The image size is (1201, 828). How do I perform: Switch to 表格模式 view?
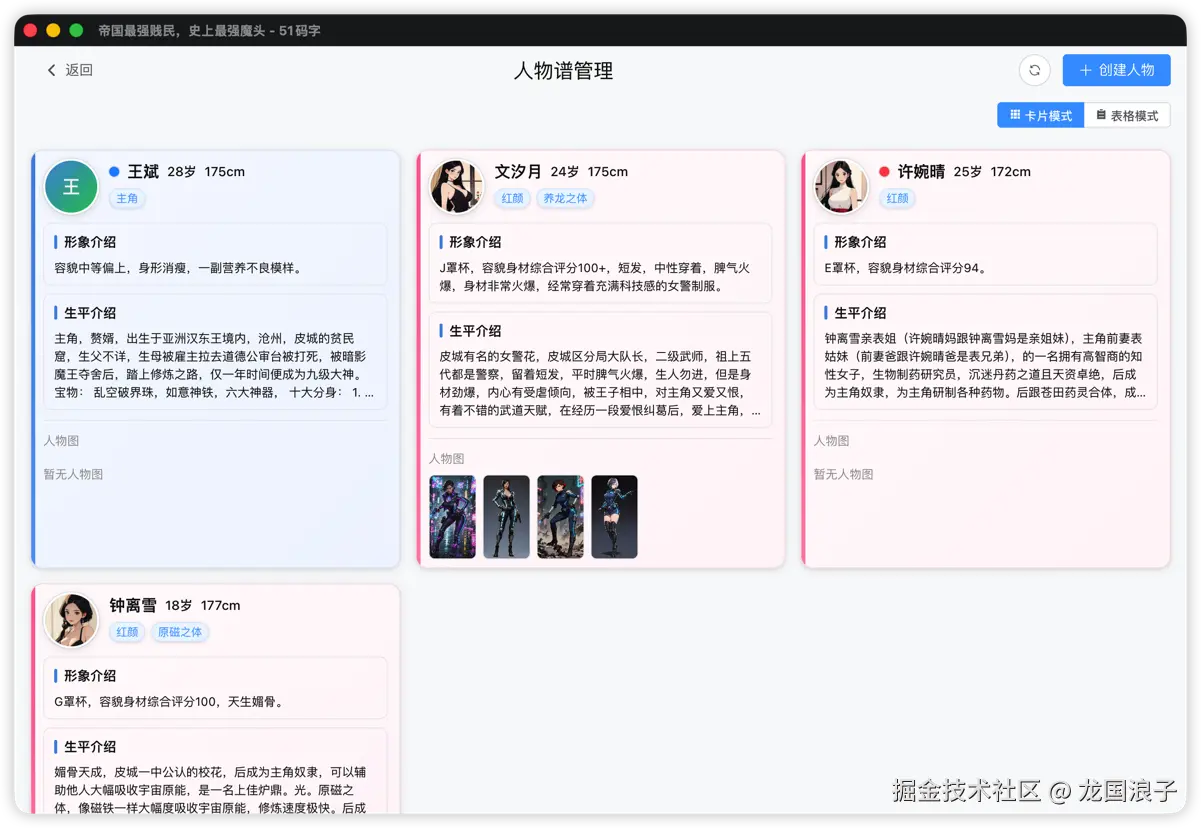coord(1127,114)
